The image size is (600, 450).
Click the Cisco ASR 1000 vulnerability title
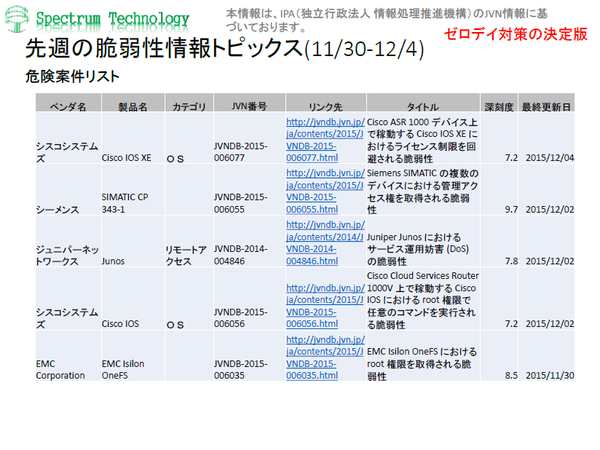(x=422, y=140)
